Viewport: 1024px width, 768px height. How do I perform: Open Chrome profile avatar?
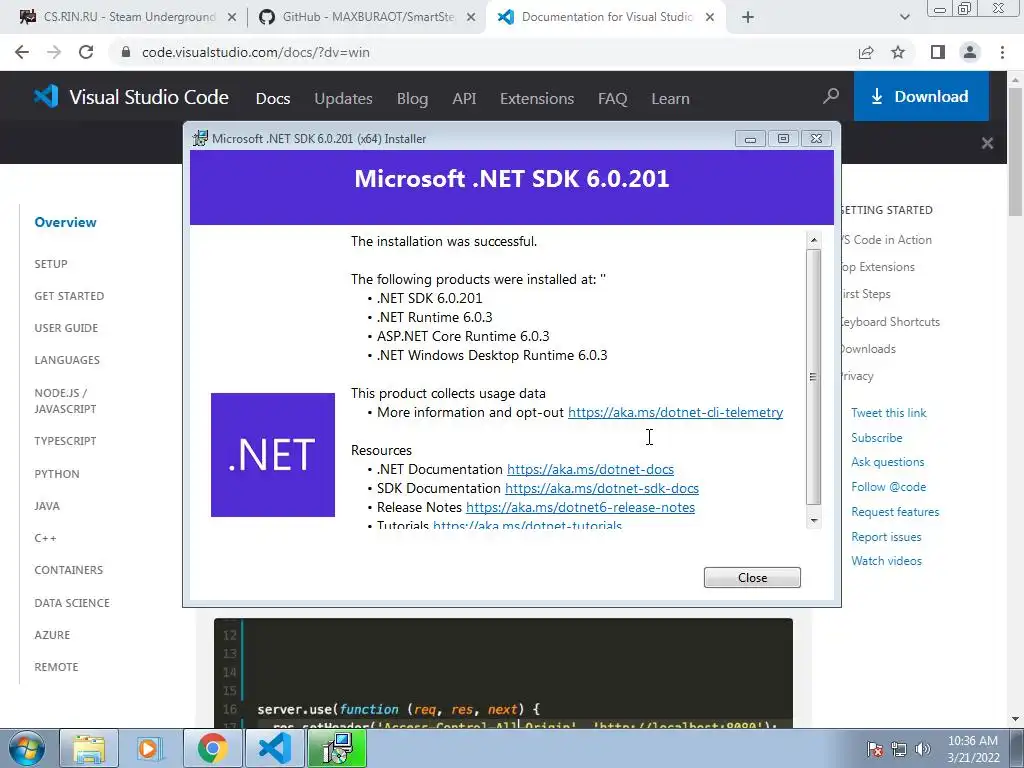click(970, 52)
